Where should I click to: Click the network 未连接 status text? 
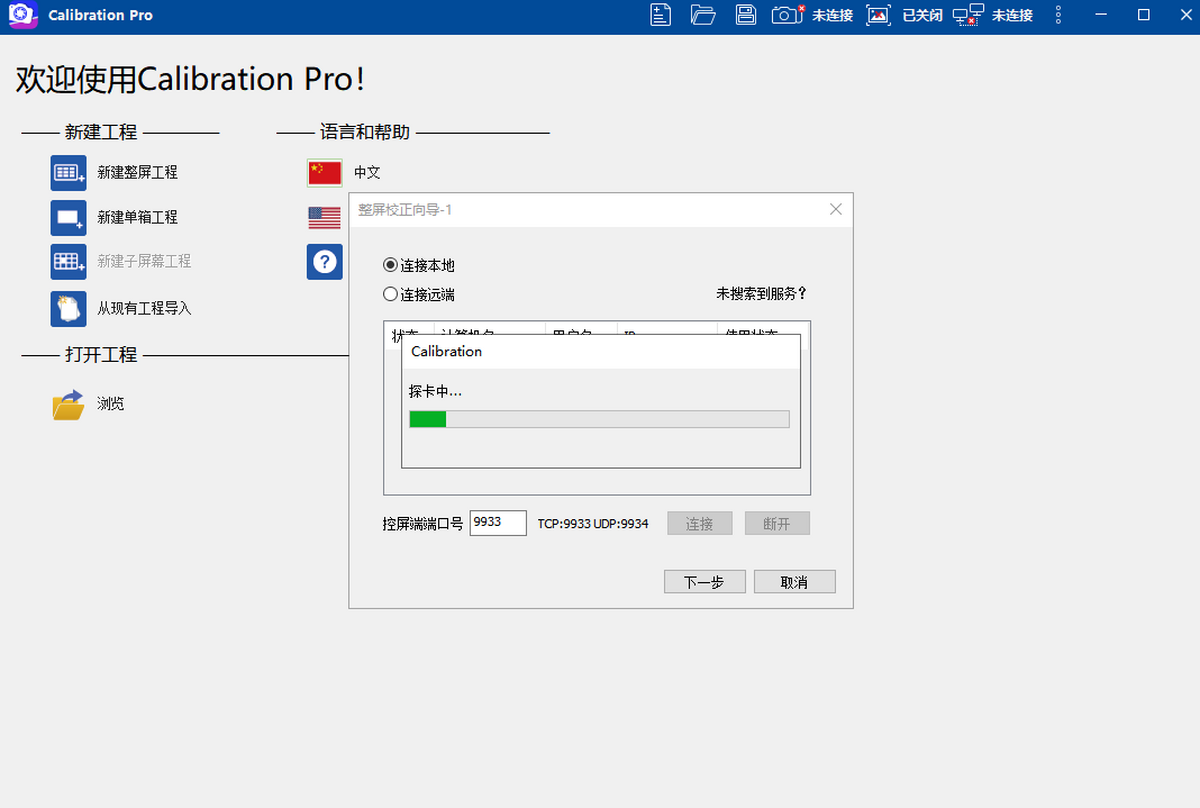tap(1012, 15)
